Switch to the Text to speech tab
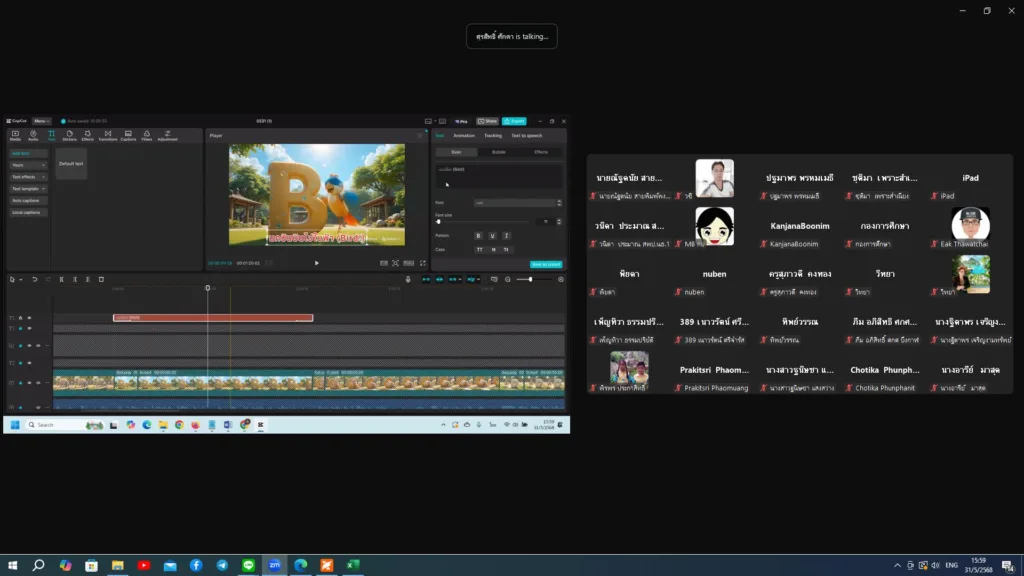This screenshot has height=576, width=1024. point(527,135)
